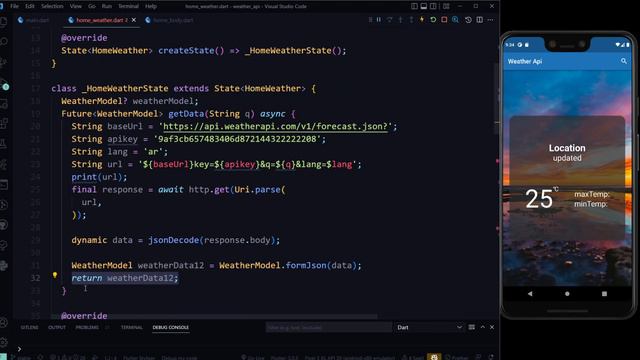Switch to the OUTPUT panel tab

[57, 327]
